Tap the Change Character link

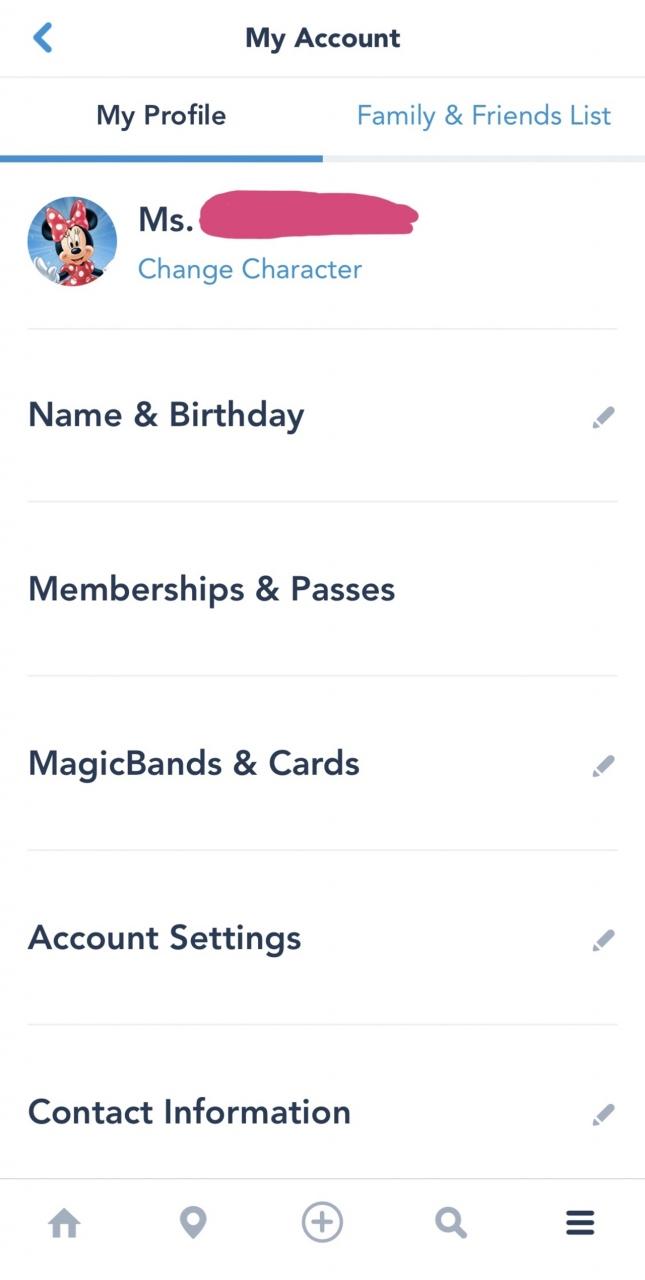[x=250, y=269]
